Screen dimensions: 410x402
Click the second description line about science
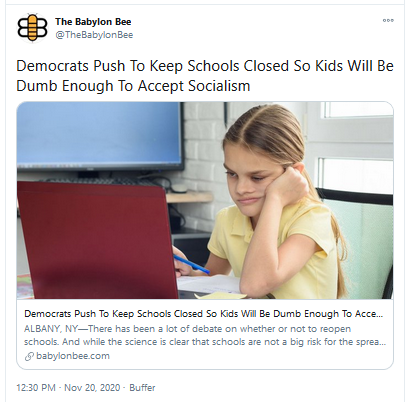pyautogui.click(x=205, y=342)
